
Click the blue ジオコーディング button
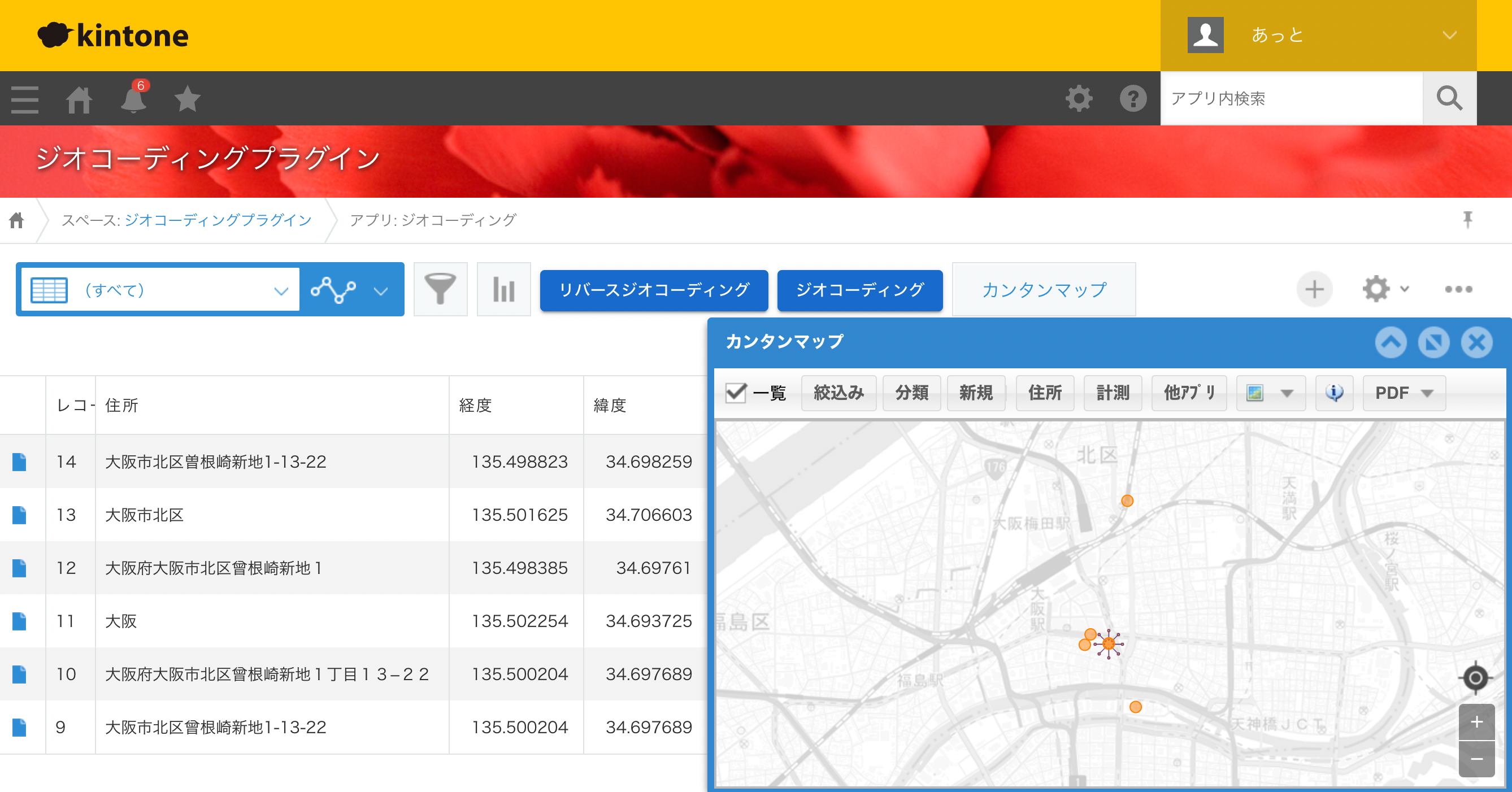point(859,290)
